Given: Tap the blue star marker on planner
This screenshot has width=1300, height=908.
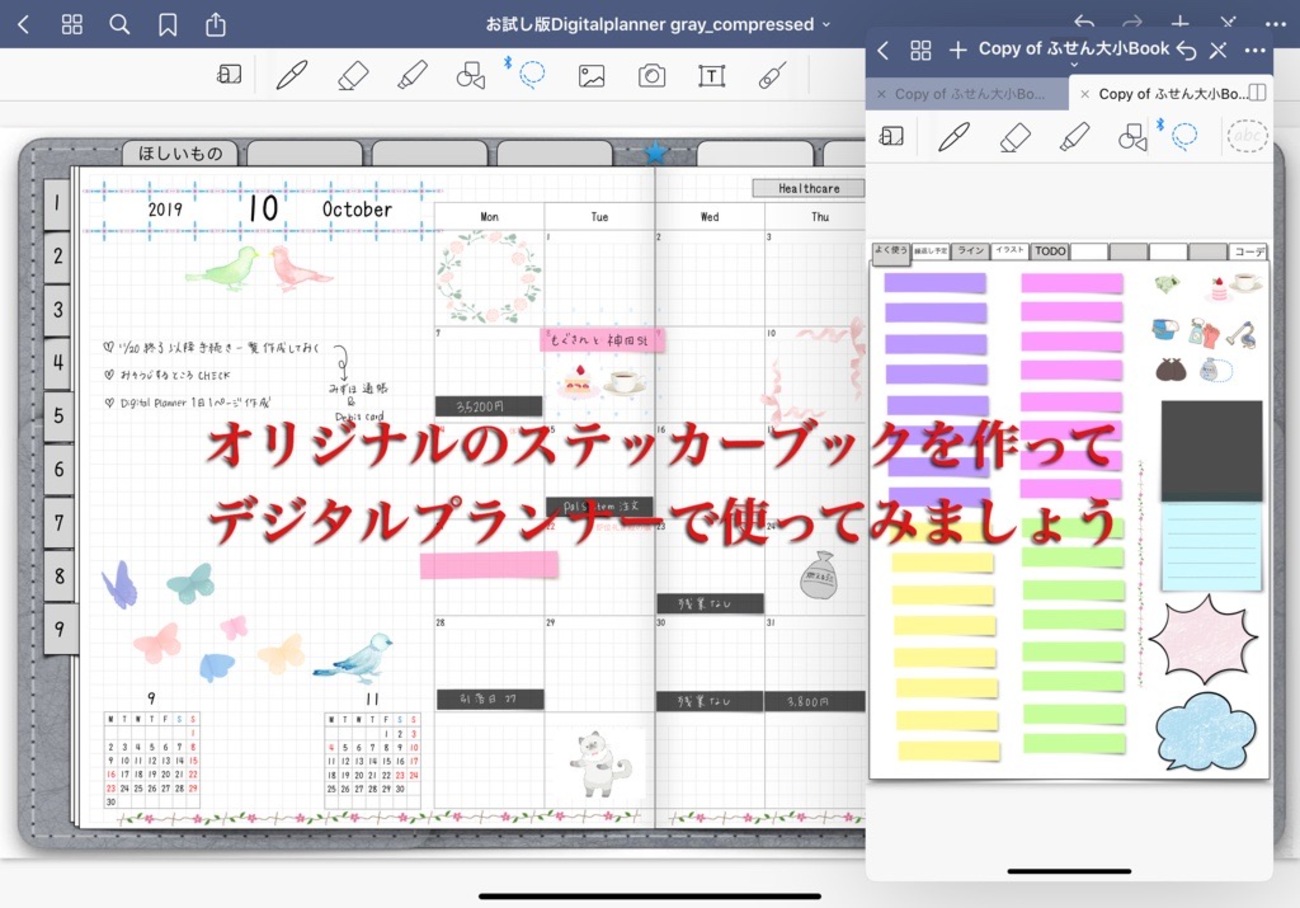Looking at the screenshot, I should [x=655, y=152].
